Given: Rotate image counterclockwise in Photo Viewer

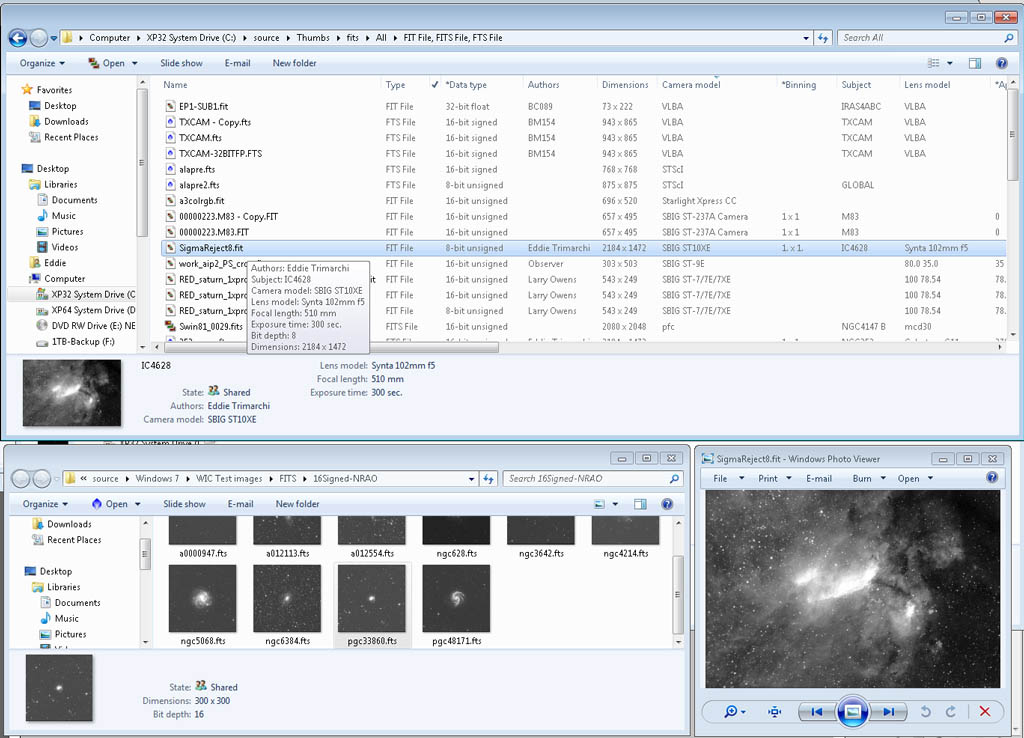Looking at the screenshot, I should point(925,711).
